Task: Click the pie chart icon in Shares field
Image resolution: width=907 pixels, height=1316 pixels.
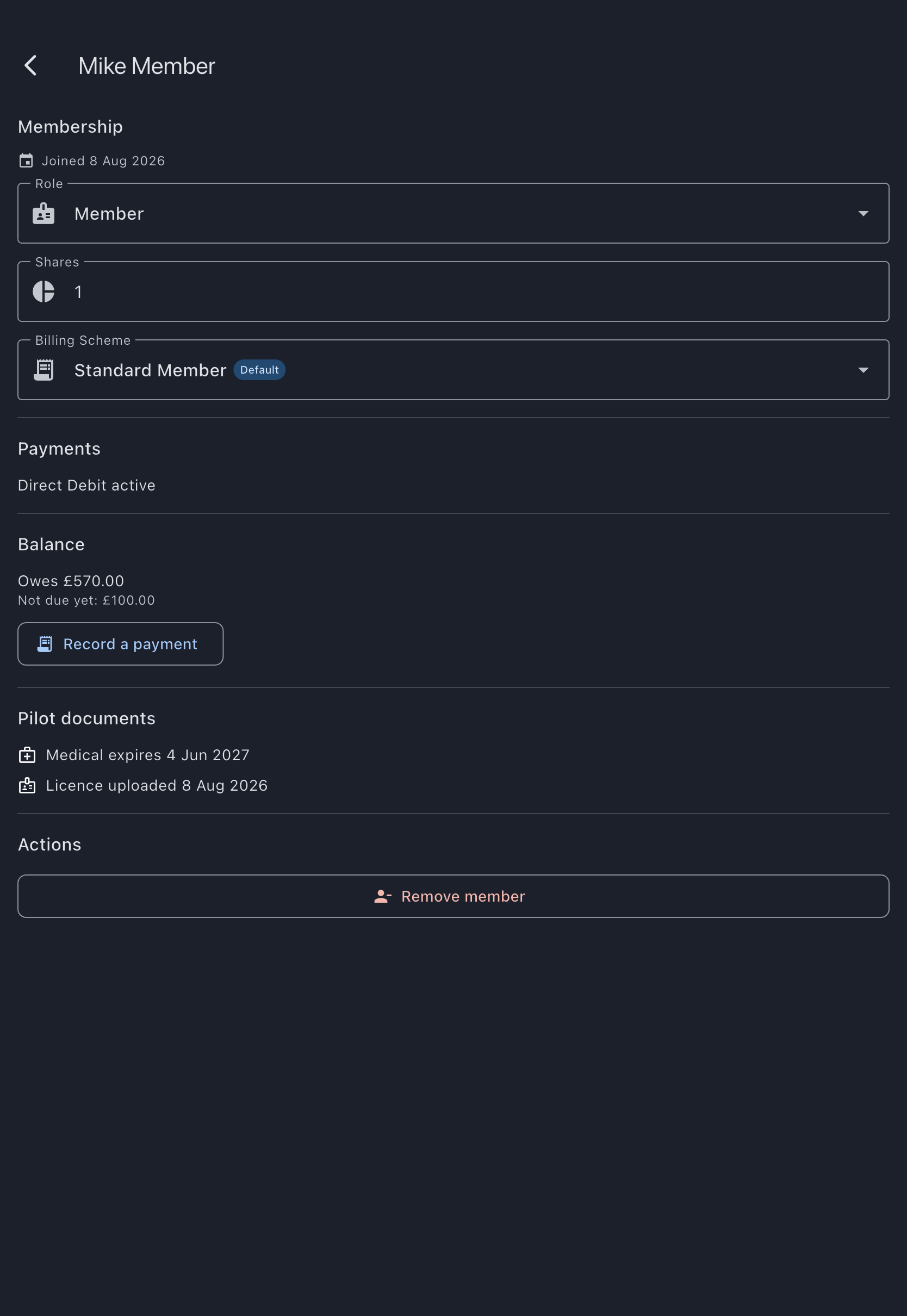Action: click(x=44, y=292)
